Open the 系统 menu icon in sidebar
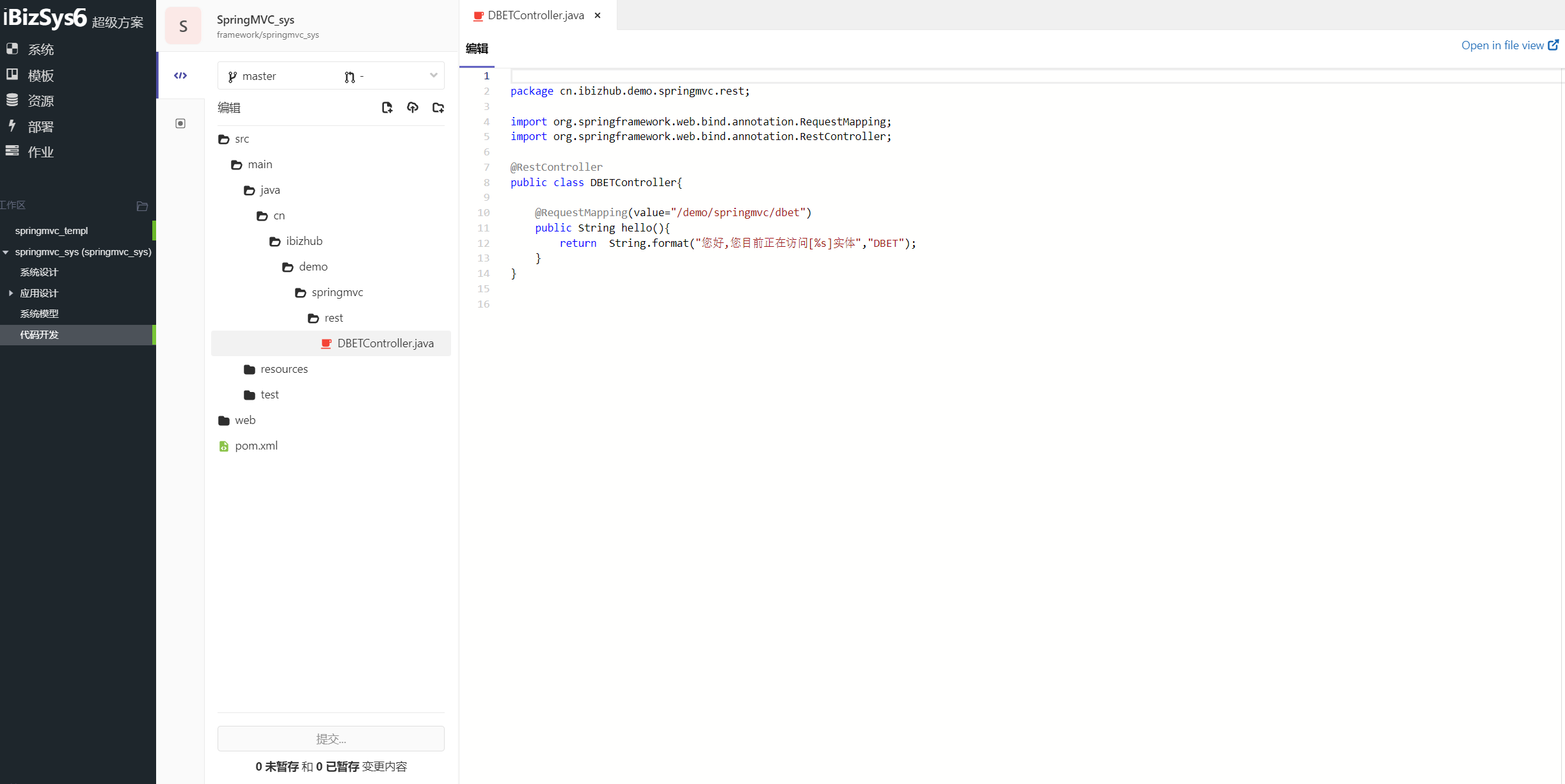The image size is (1565, 784). pyautogui.click(x=12, y=49)
